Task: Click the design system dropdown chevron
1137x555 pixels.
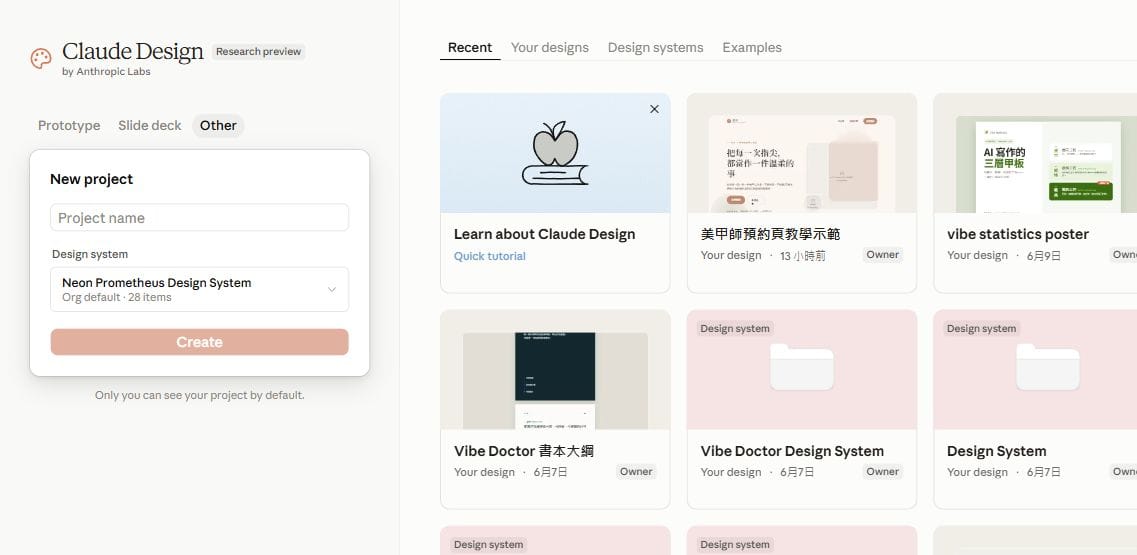Action: point(331,289)
